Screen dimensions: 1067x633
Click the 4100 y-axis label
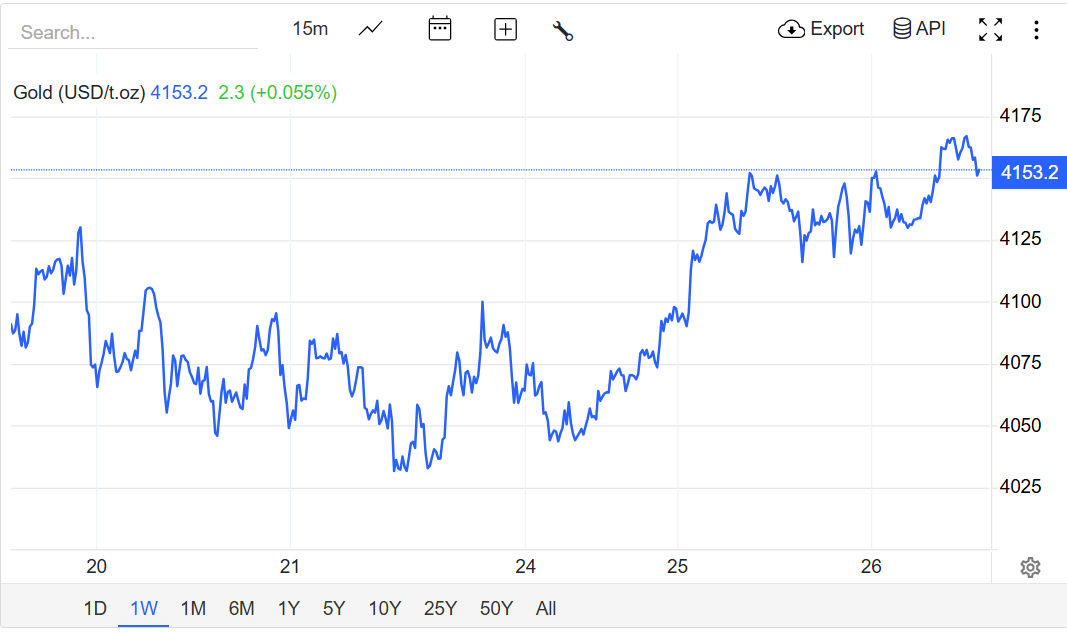tap(1020, 301)
